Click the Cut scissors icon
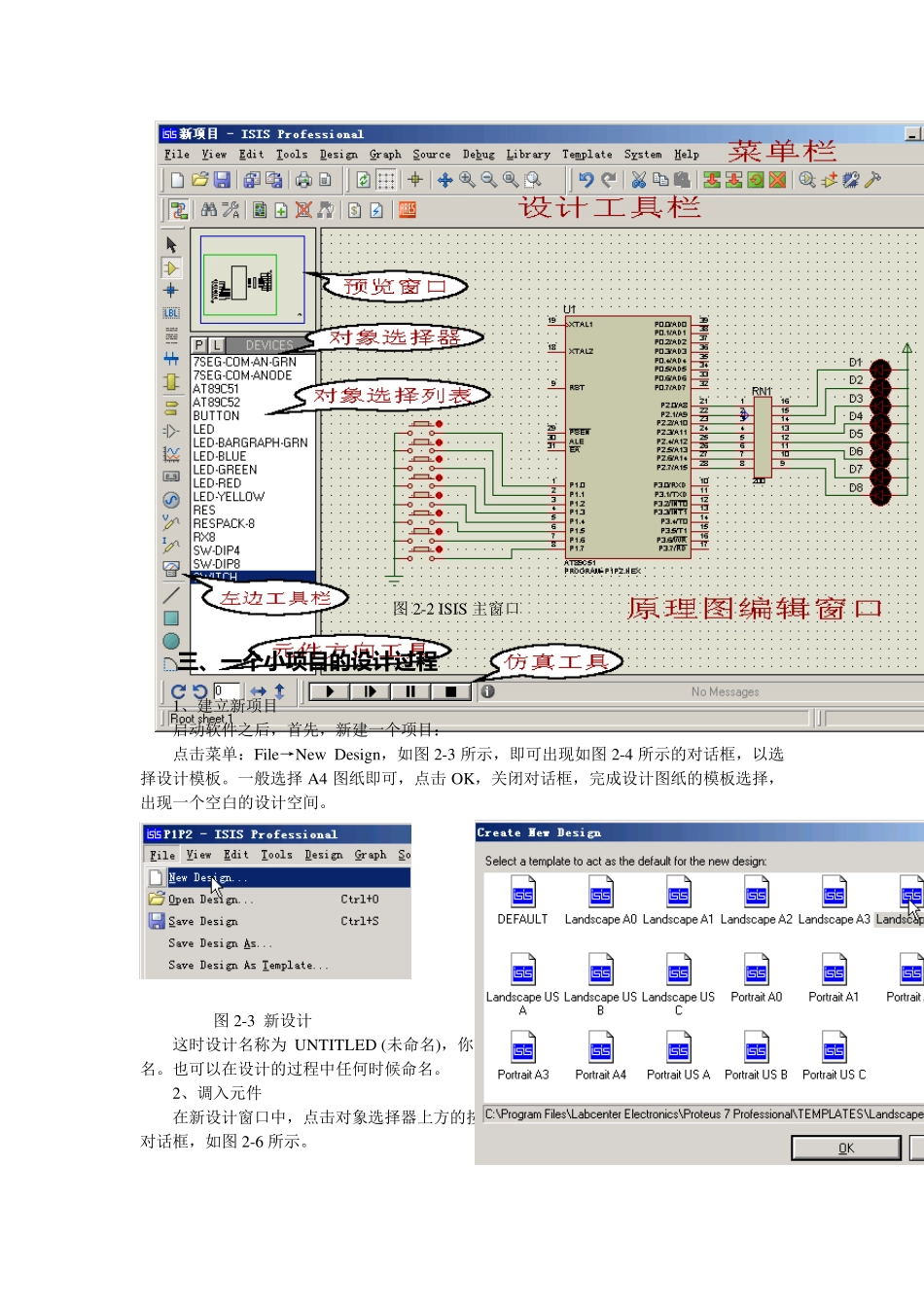Viewport: 924px width, 1307px height. coord(639,180)
